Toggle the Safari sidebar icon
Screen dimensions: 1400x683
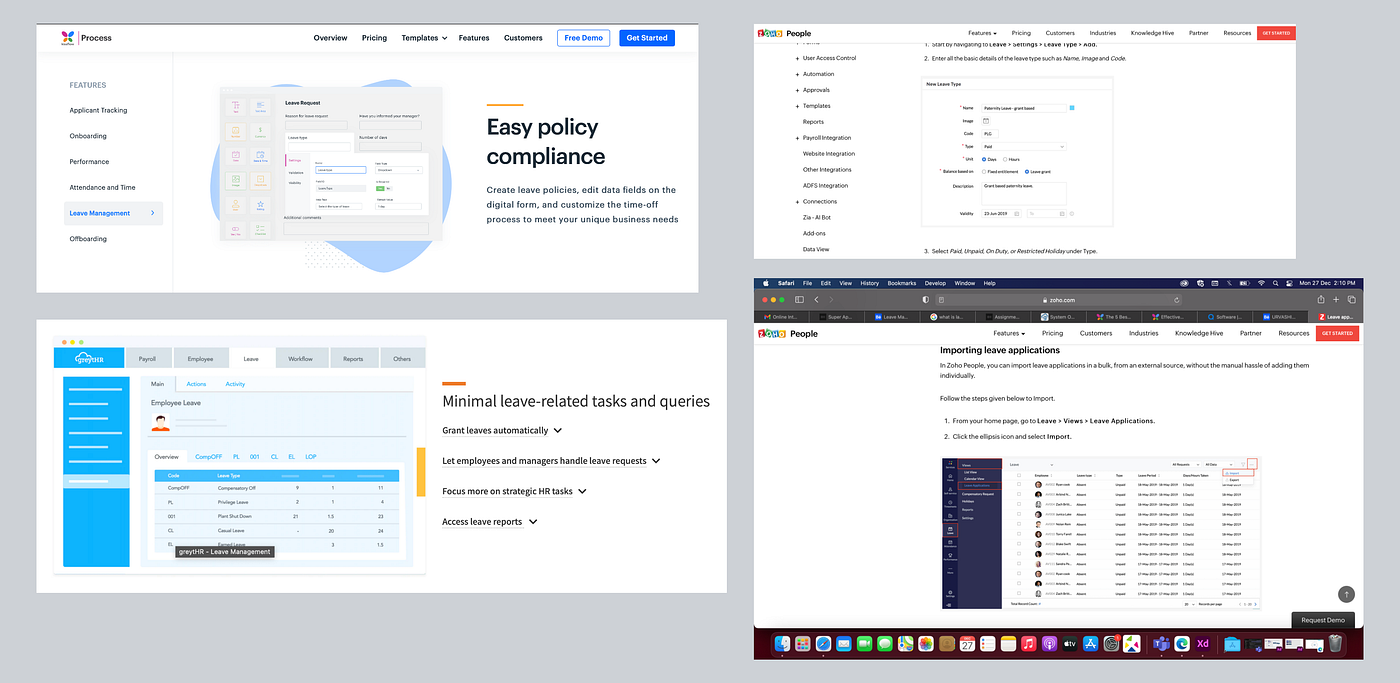tap(799, 299)
